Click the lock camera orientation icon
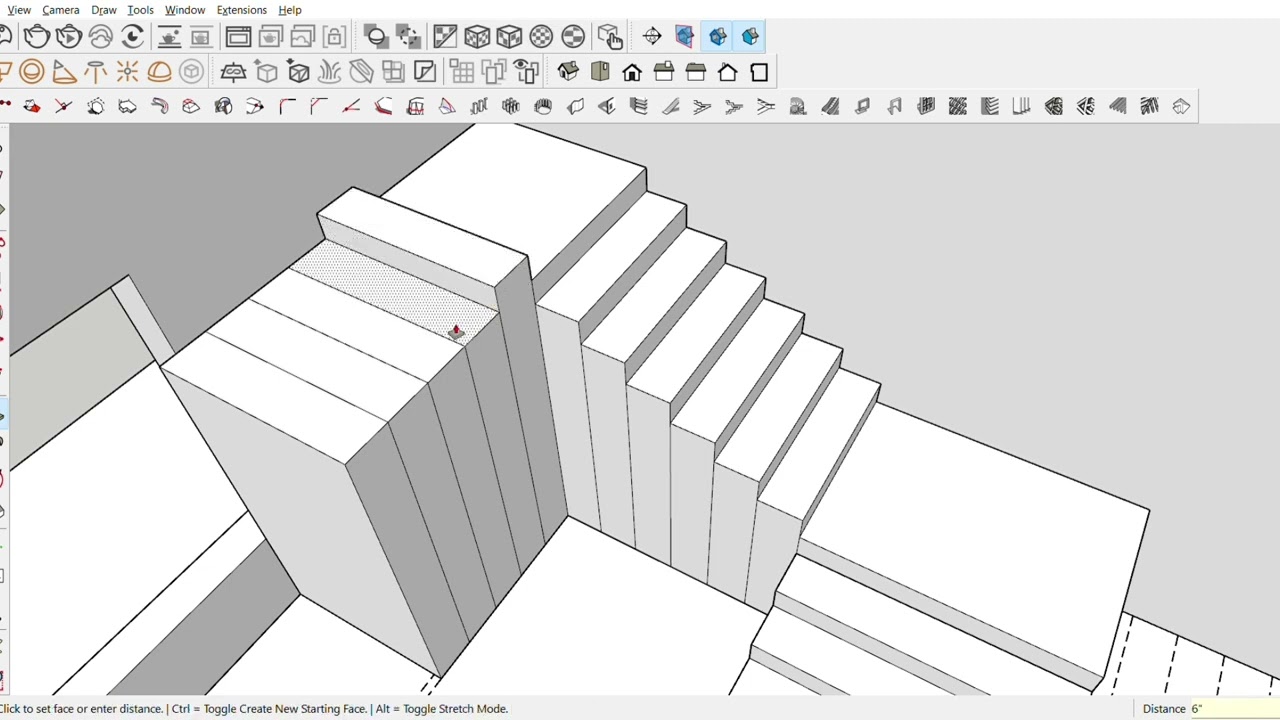 (334, 37)
